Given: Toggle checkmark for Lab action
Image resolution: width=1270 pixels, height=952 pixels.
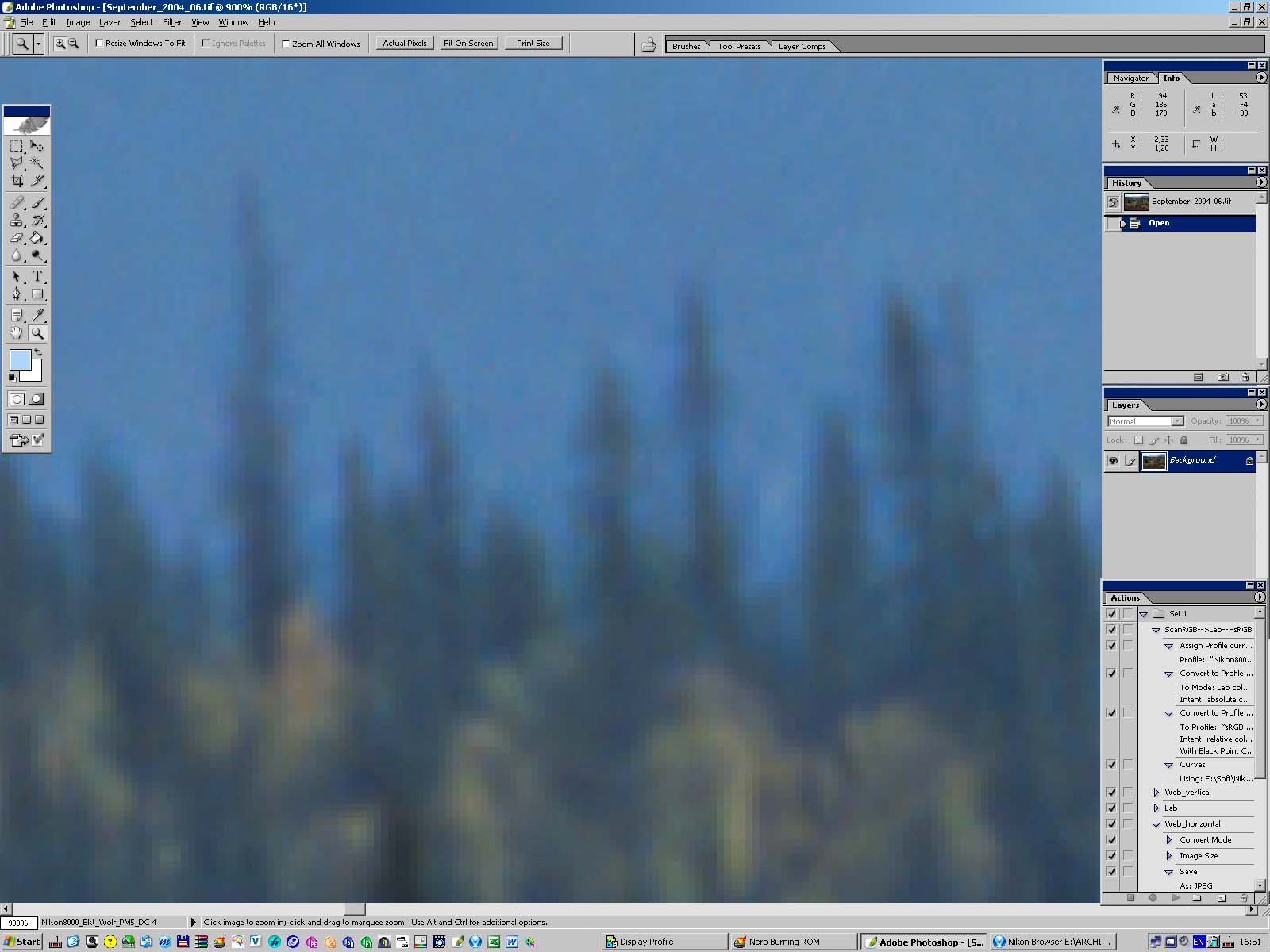Looking at the screenshot, I should click(1111, 808).
